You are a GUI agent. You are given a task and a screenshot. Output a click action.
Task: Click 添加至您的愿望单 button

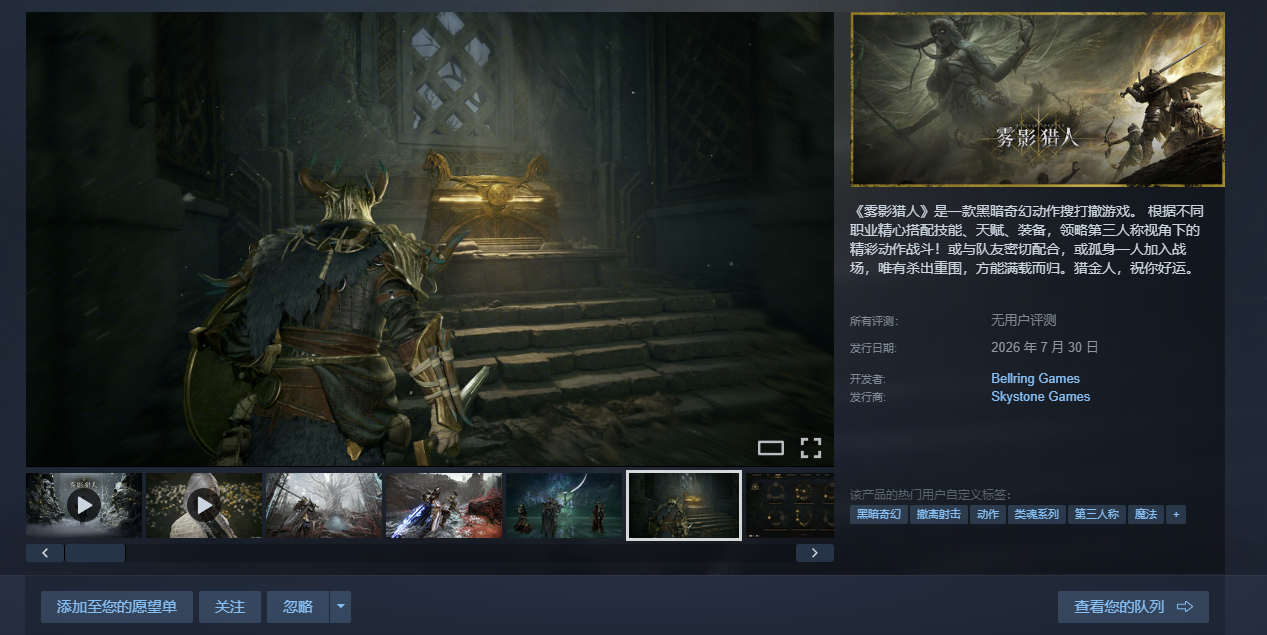coord(117,607)
